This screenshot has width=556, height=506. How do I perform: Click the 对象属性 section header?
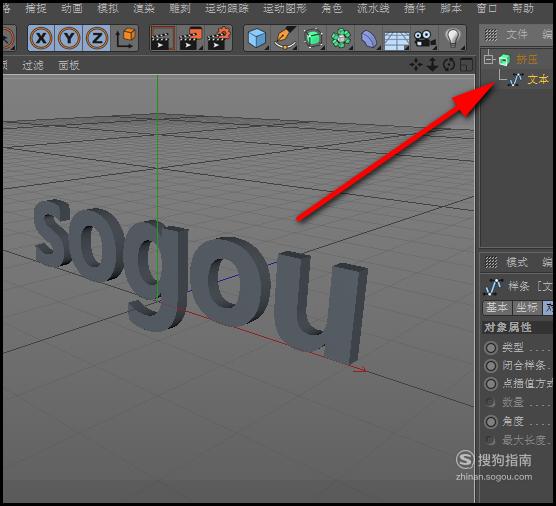(x=517, y=327)
